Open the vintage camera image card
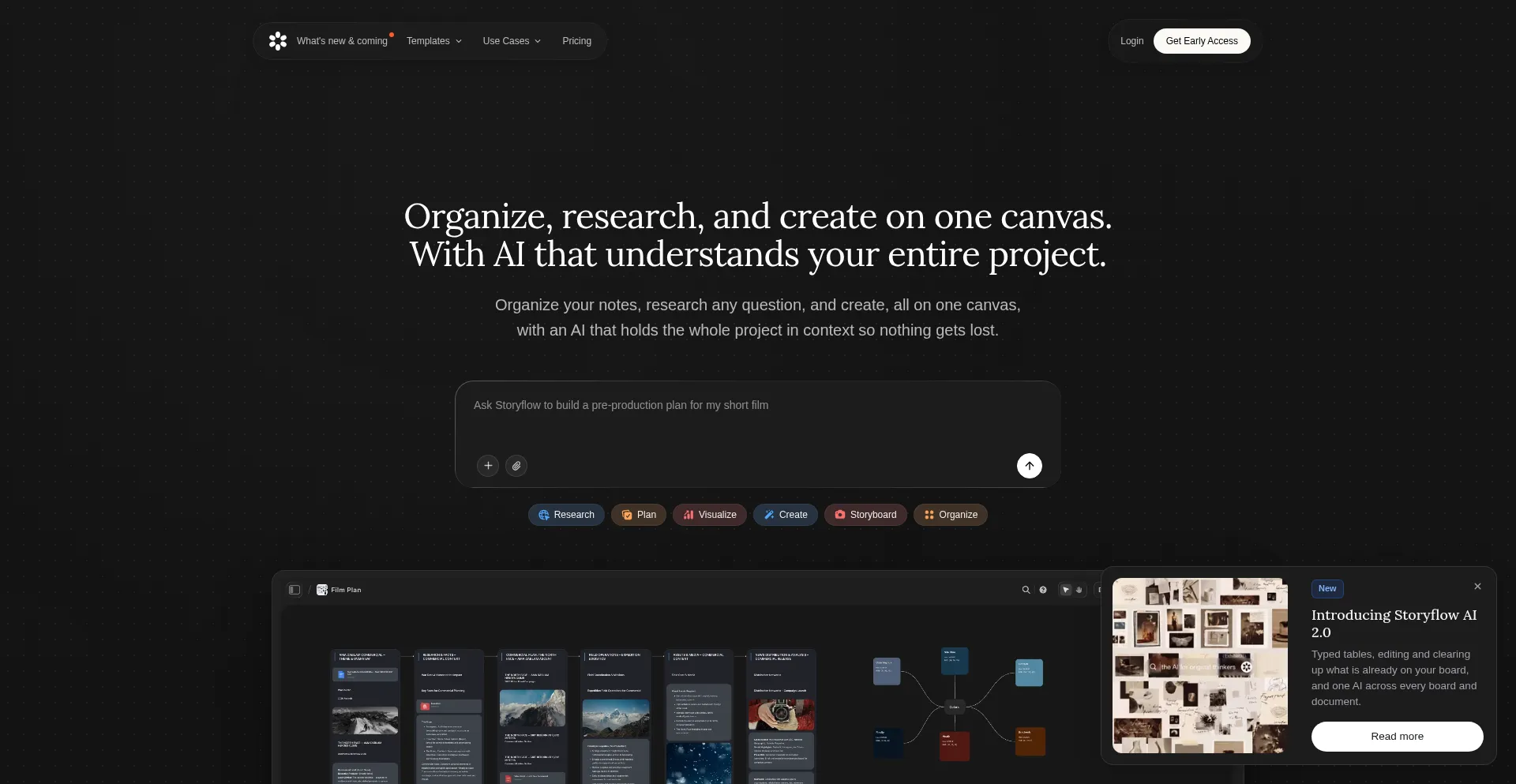1516x784 pixels. [x=782, y=715]
